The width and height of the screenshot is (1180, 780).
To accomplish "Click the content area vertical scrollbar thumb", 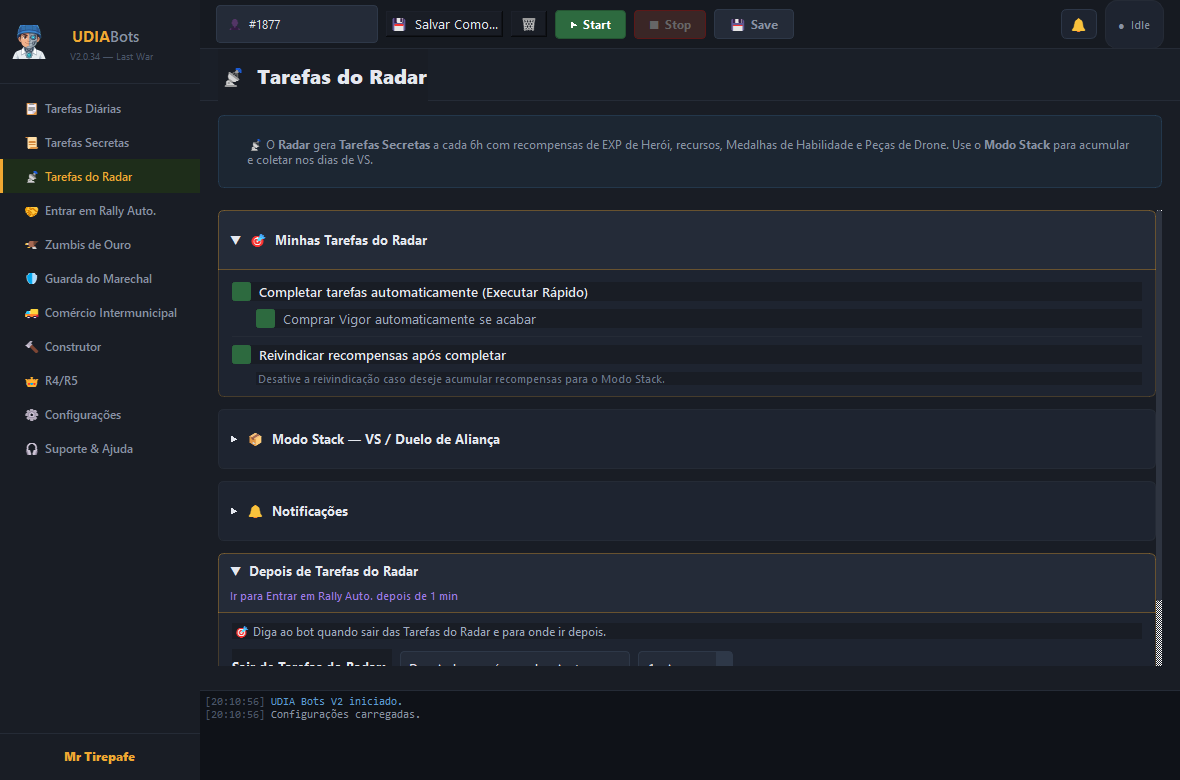I will (x=1159, y=632).
